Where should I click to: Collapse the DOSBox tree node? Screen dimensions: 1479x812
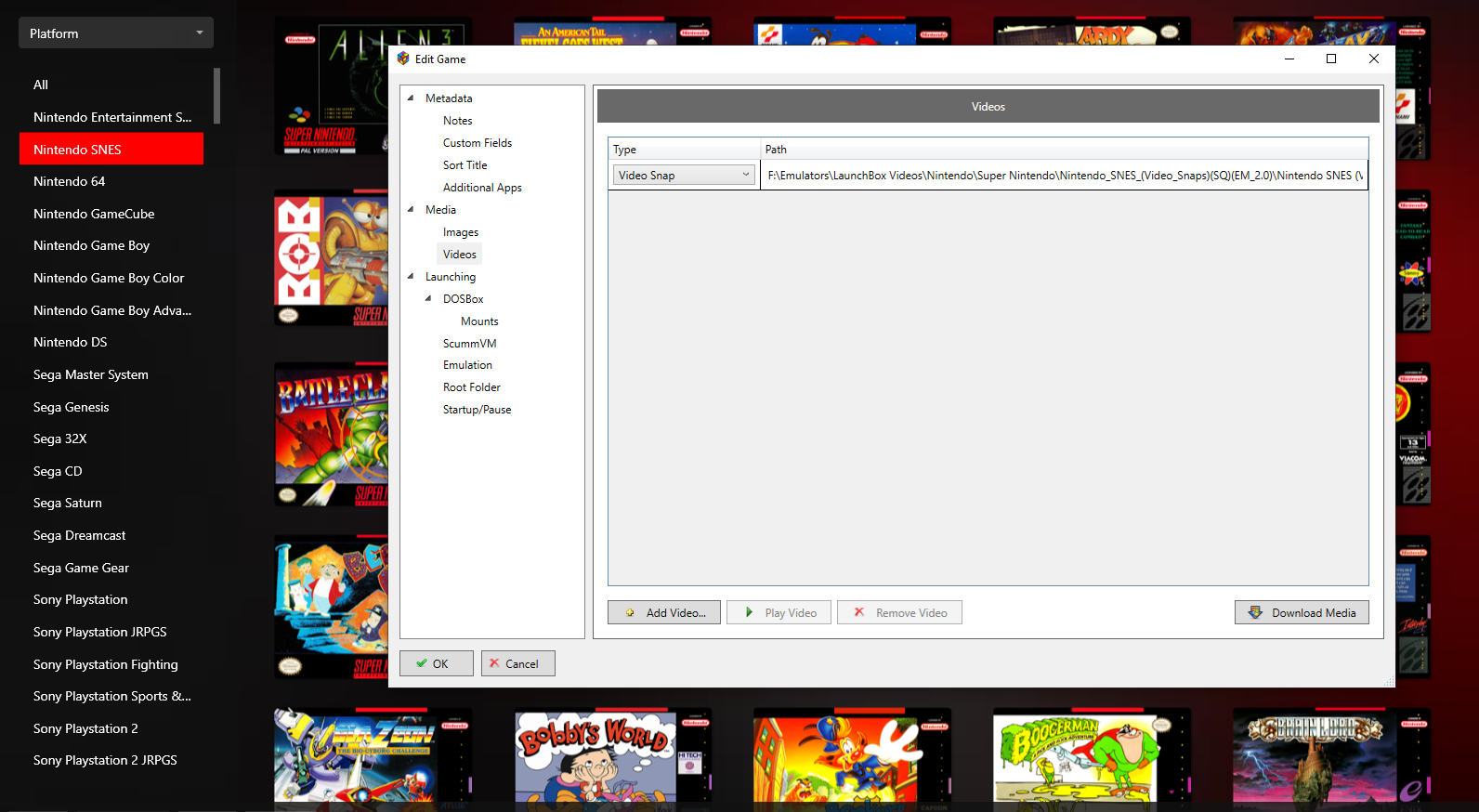coord(428,298)
